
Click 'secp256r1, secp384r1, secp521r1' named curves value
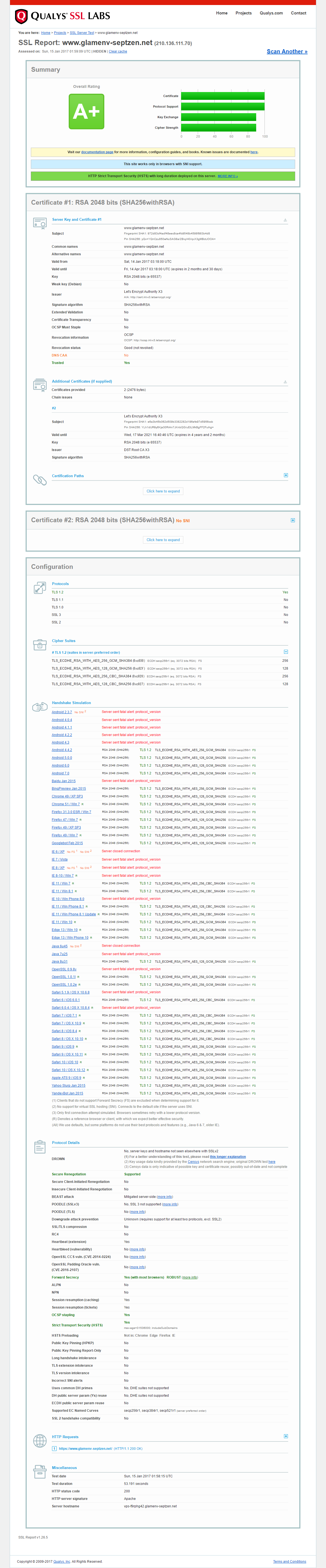(150, 1410)
